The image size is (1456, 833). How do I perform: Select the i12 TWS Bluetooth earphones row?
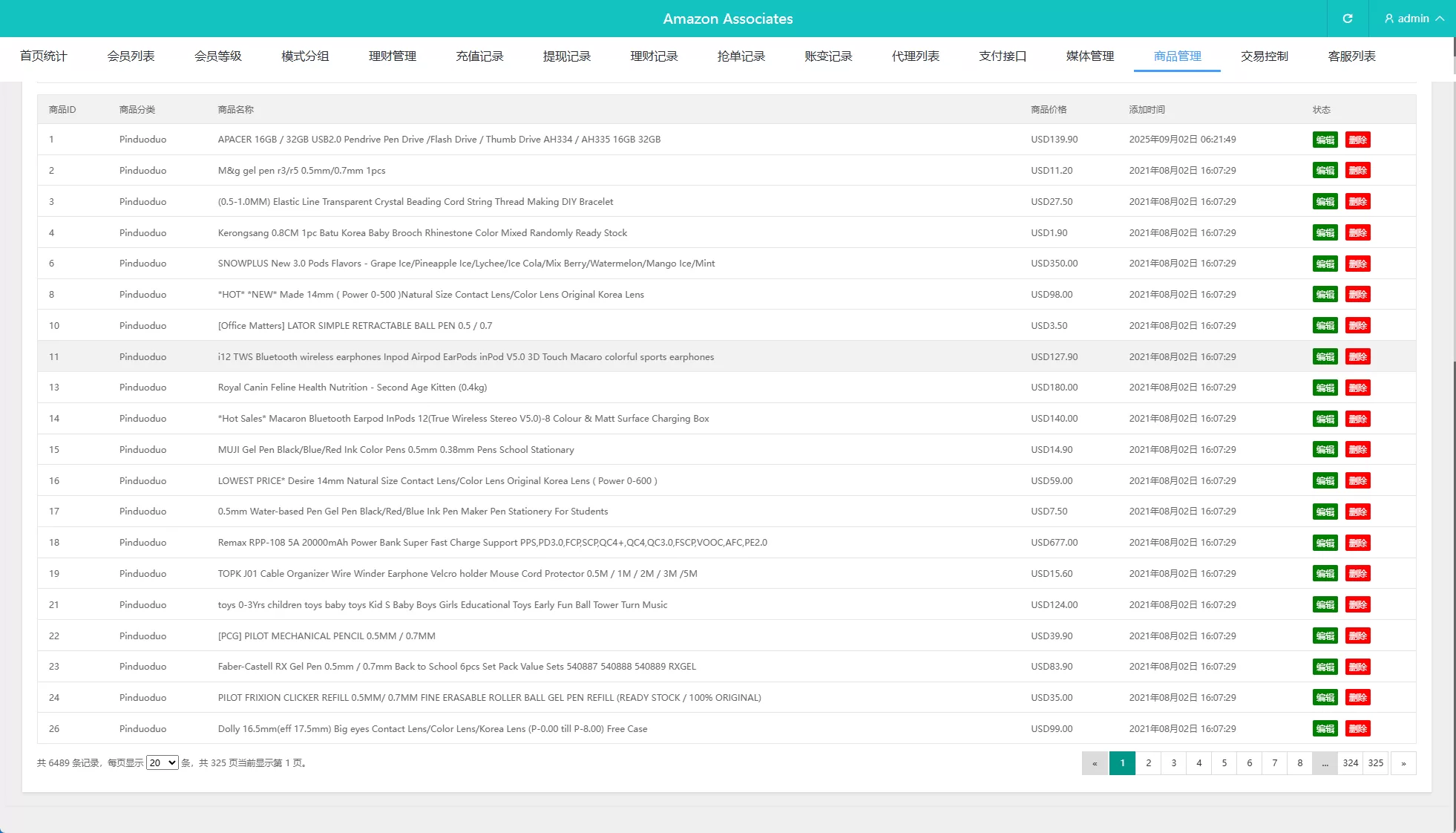point(465,357)
